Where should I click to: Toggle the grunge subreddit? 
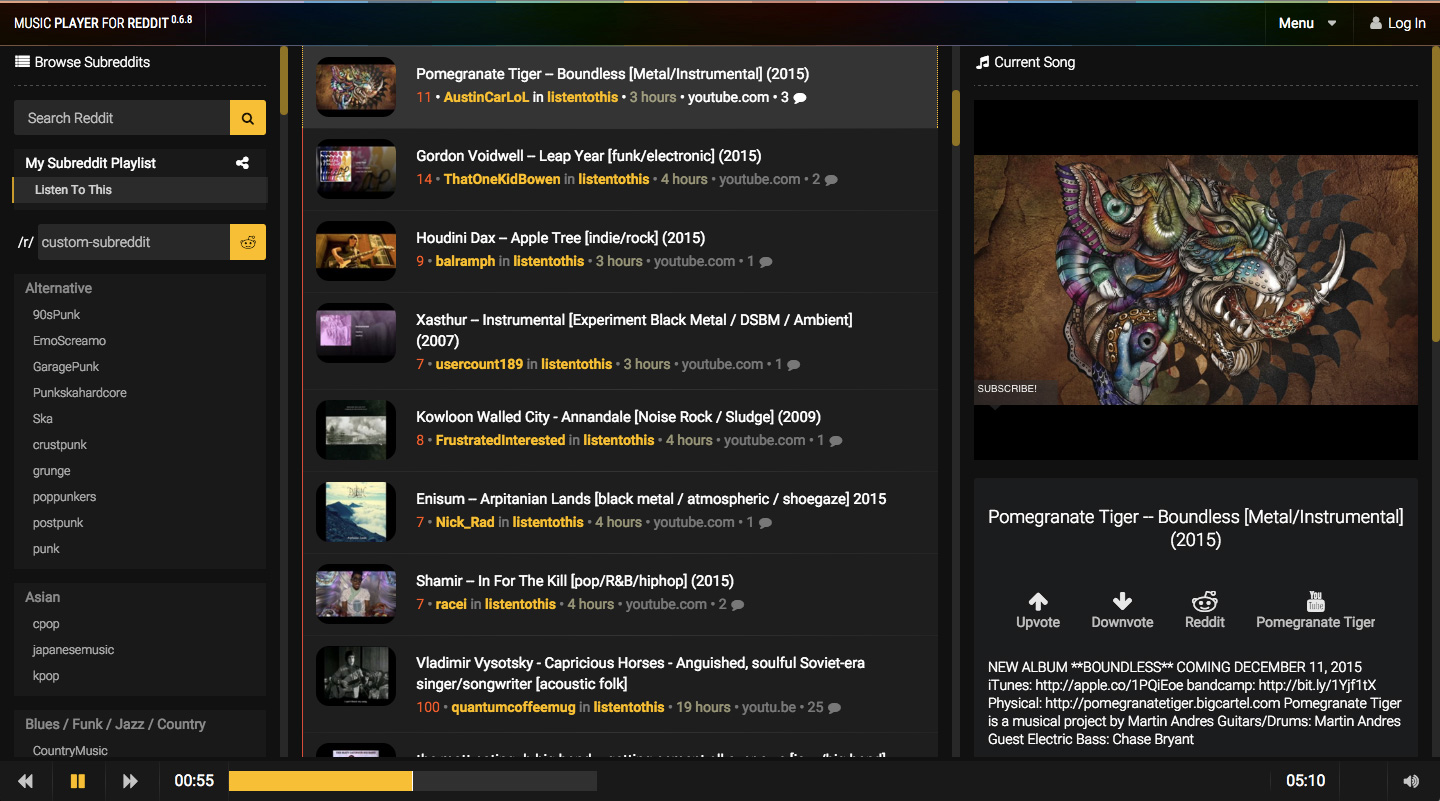(52, 471)
